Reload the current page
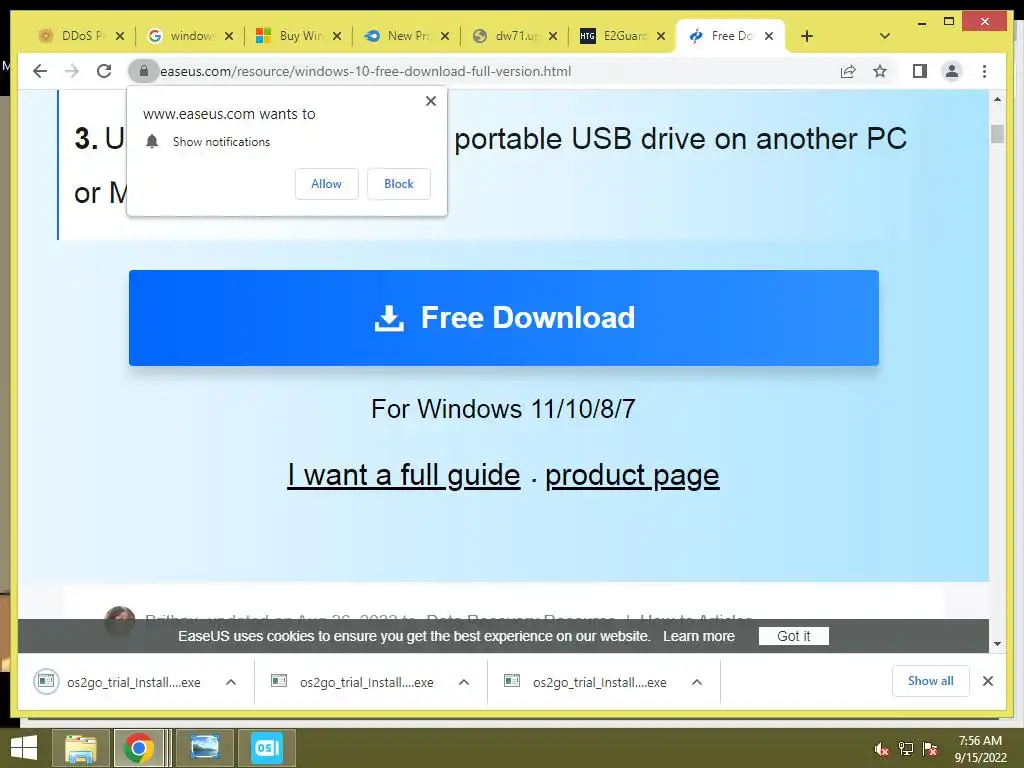 104,71
